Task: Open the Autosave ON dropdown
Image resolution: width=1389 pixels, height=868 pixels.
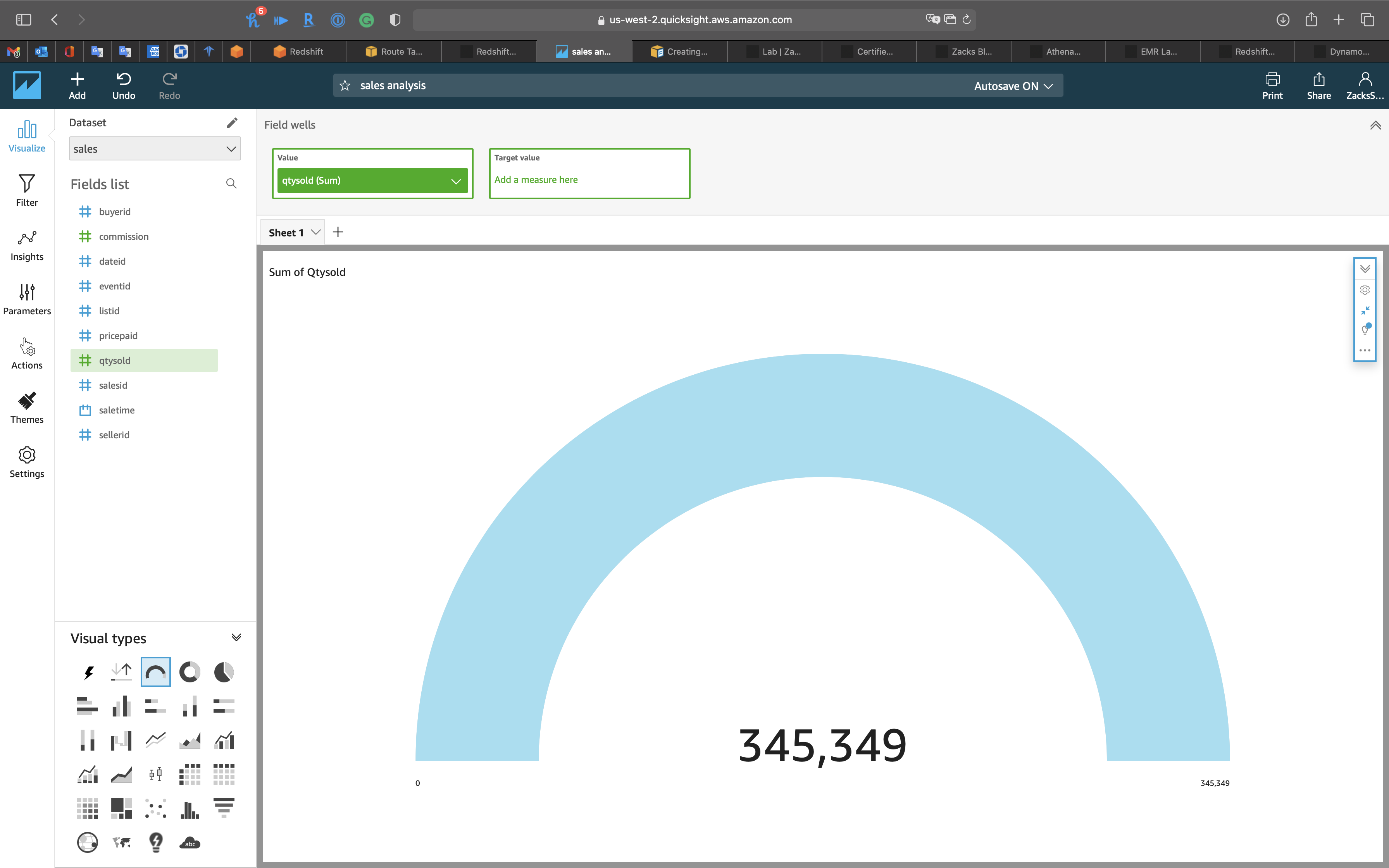Action: [x=1013, y=86]
